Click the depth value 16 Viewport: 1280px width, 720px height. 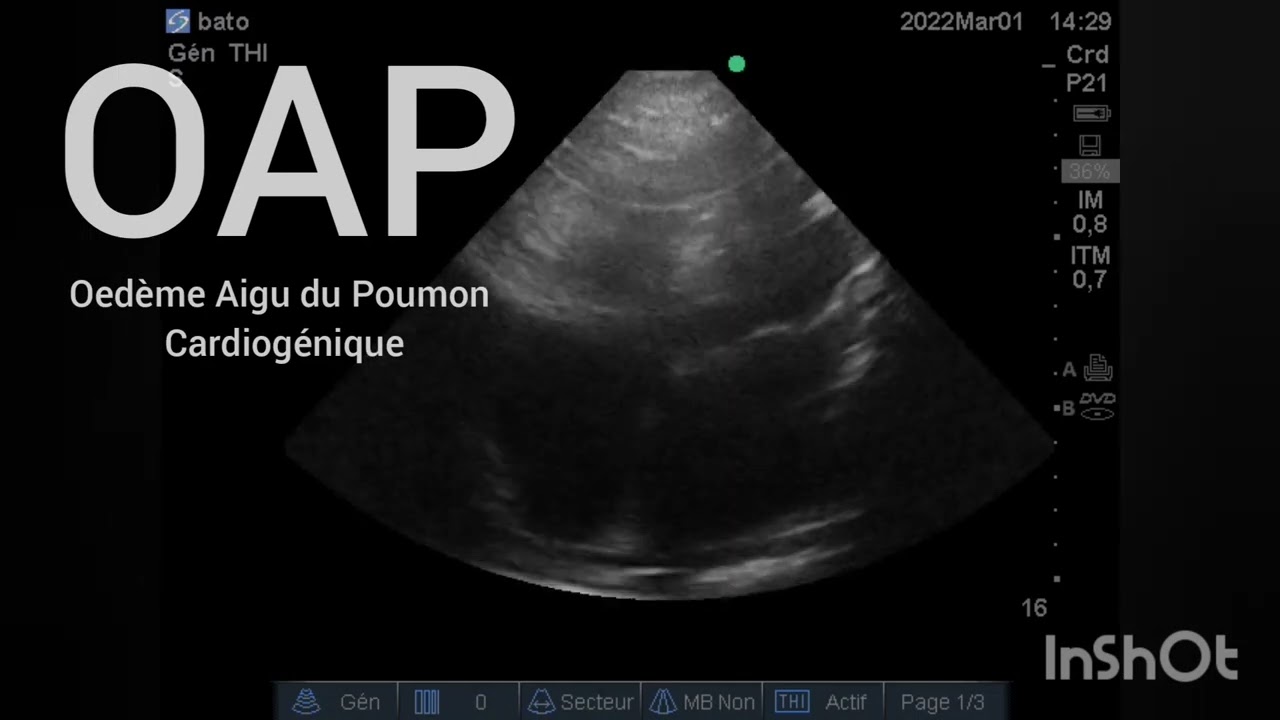coord(1034,608)
